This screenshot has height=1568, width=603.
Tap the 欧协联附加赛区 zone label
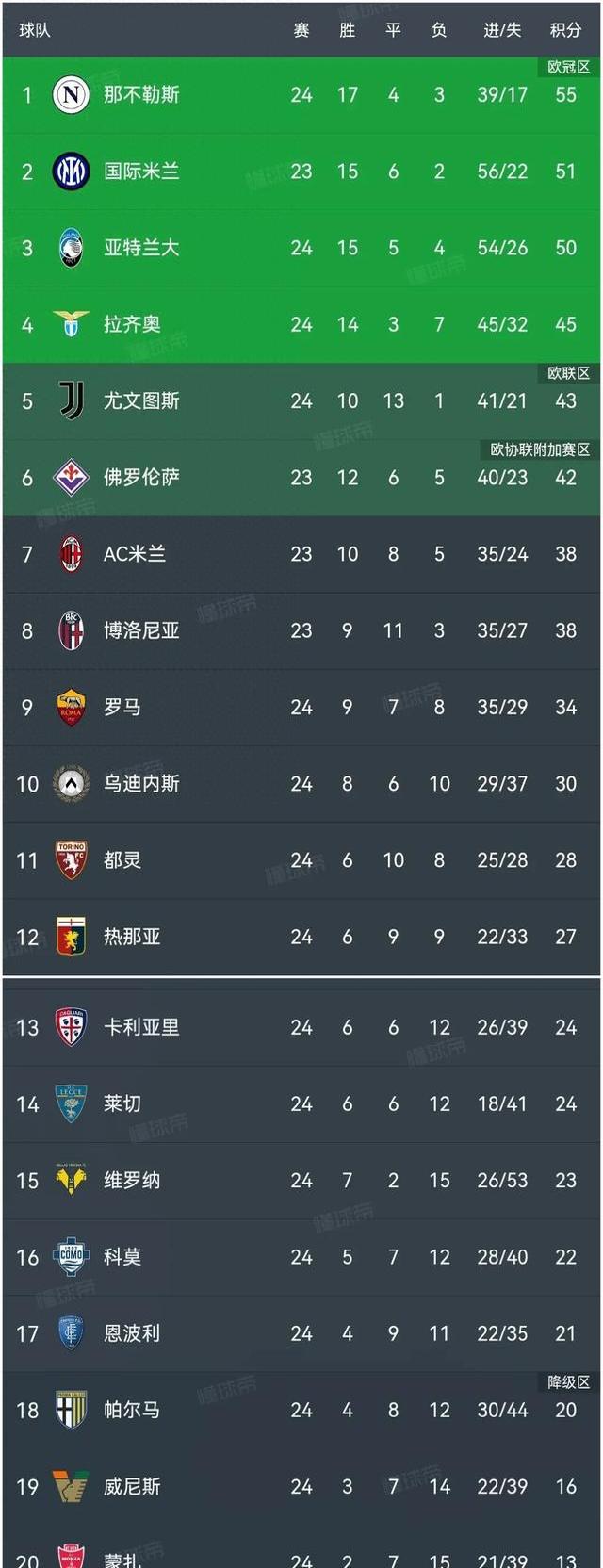pos(540,449)
